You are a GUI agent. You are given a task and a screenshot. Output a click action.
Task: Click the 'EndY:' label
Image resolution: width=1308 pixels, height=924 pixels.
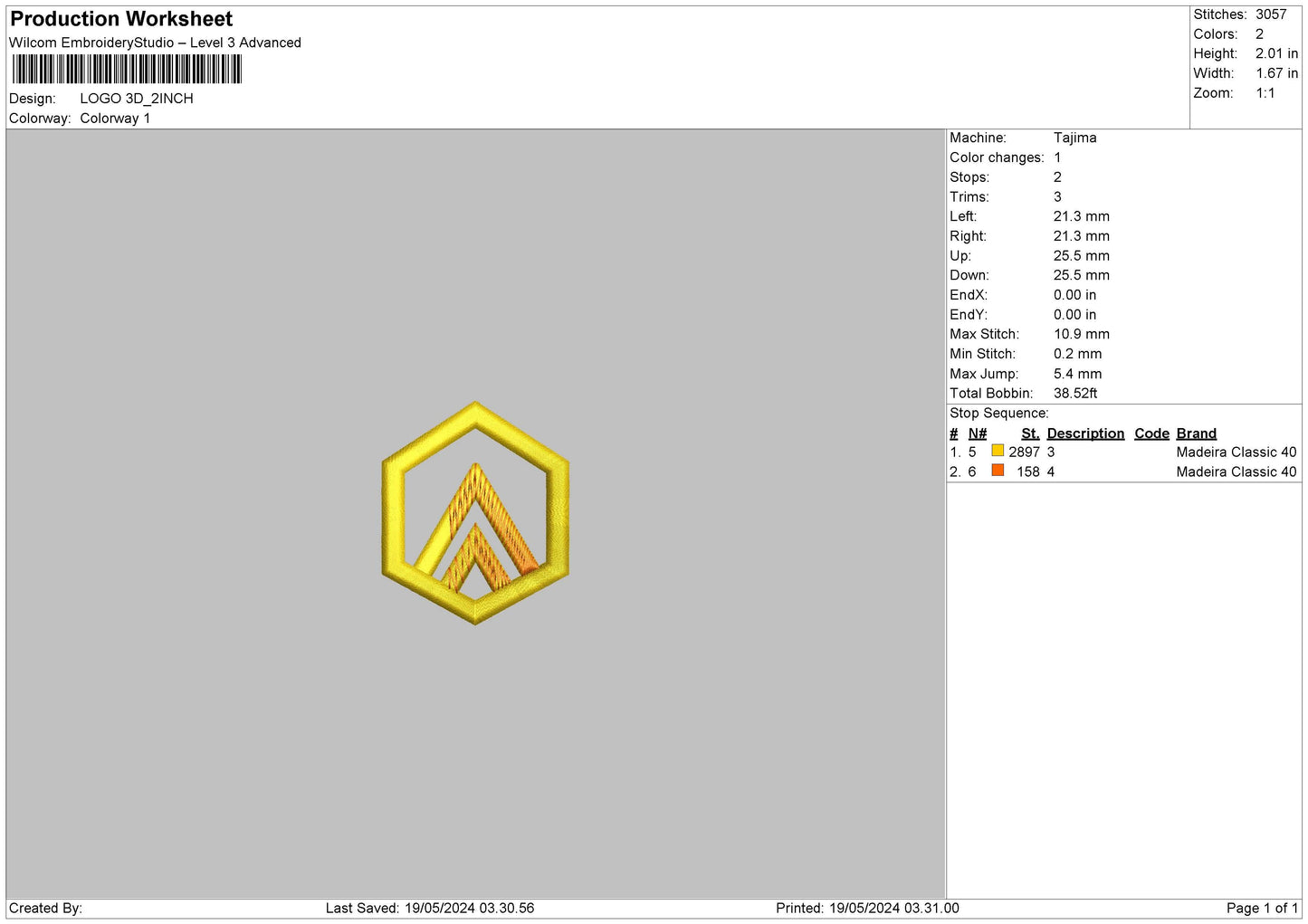click(x=968, y=315)
